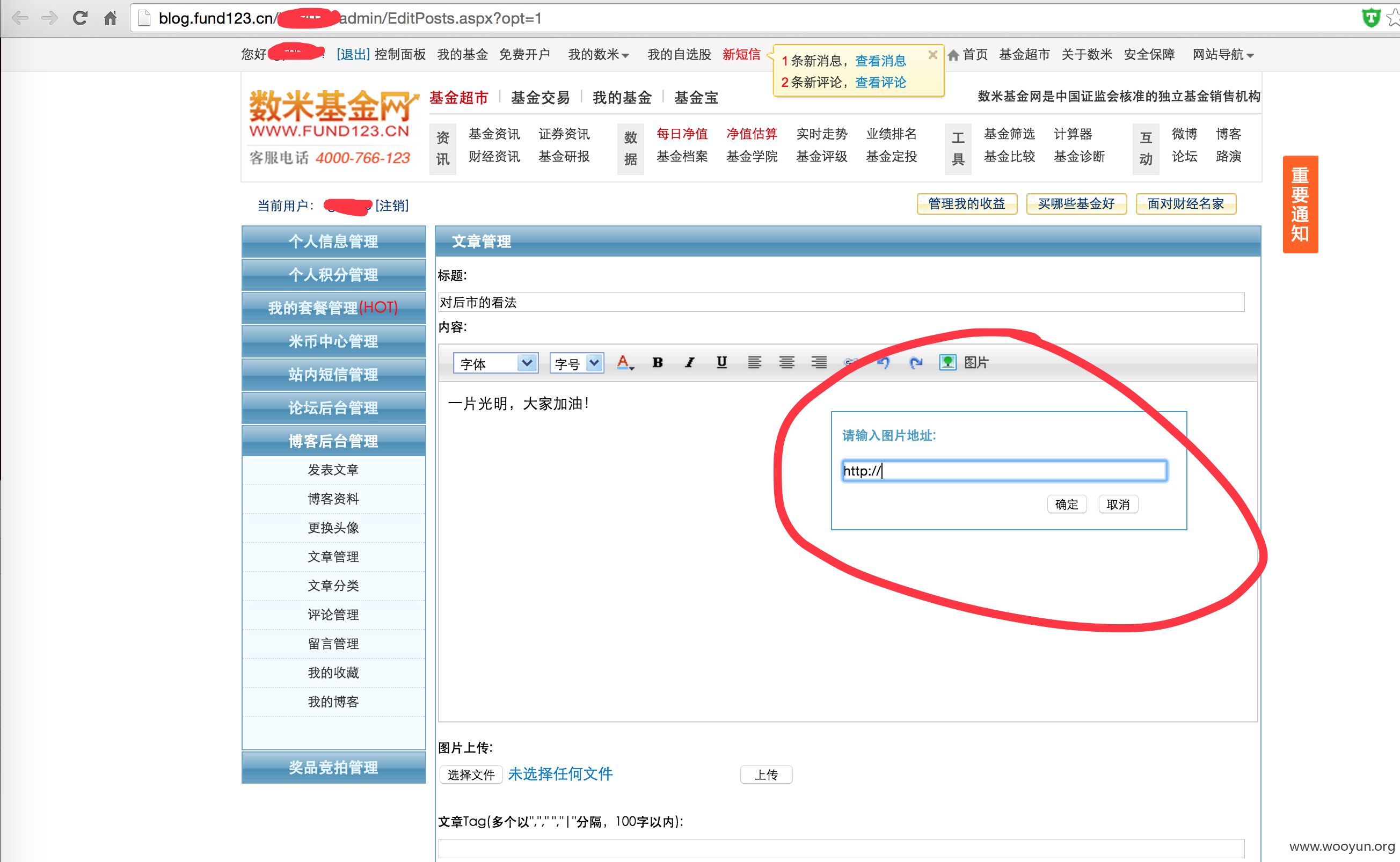The height and width of the screenshot is (862, 1400).
Task: Expand 个人积分管理 sidebar section
Action: (333, 275)
